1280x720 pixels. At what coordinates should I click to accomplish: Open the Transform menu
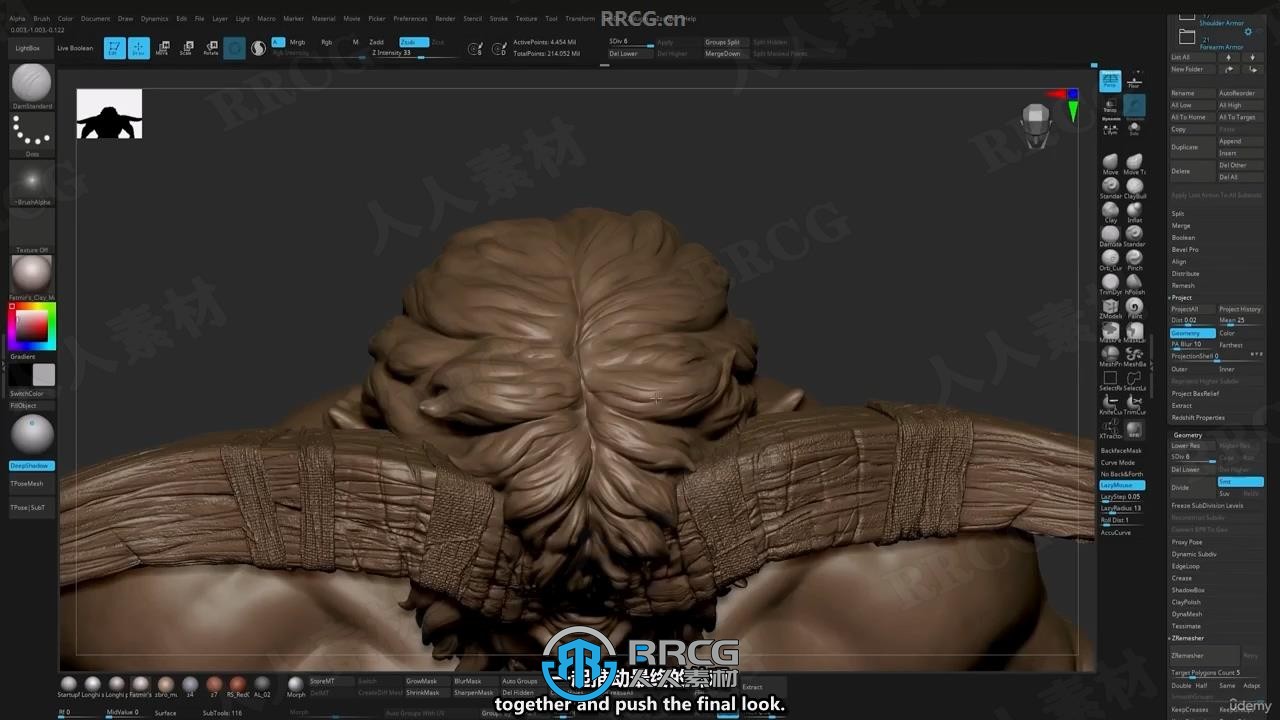click(x=580, y=18)
